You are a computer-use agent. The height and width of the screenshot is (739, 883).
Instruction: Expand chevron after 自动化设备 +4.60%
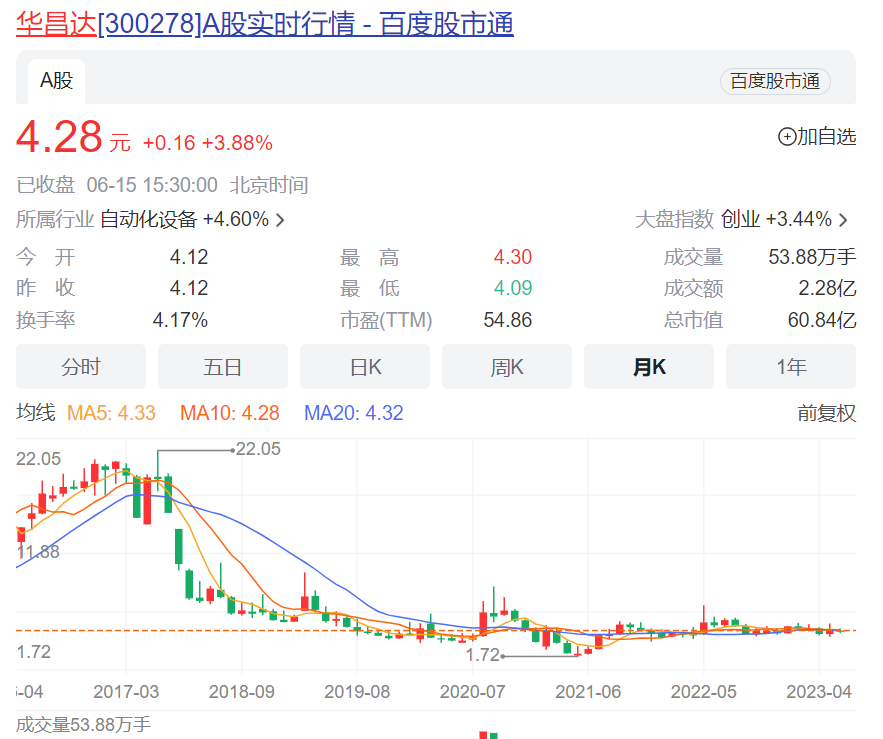coord(280,220)
